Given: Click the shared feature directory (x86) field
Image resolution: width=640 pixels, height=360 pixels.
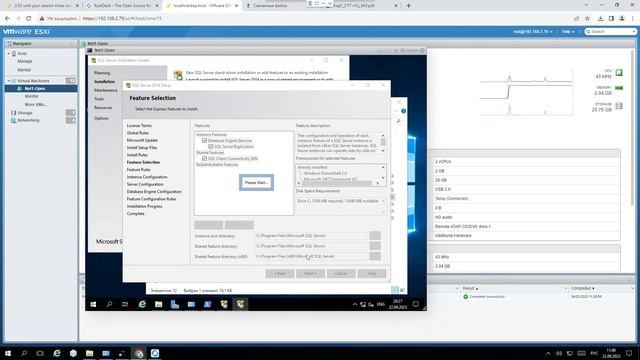Looking at the screenshot, I should pyautogui.click(x=311, y=256).
